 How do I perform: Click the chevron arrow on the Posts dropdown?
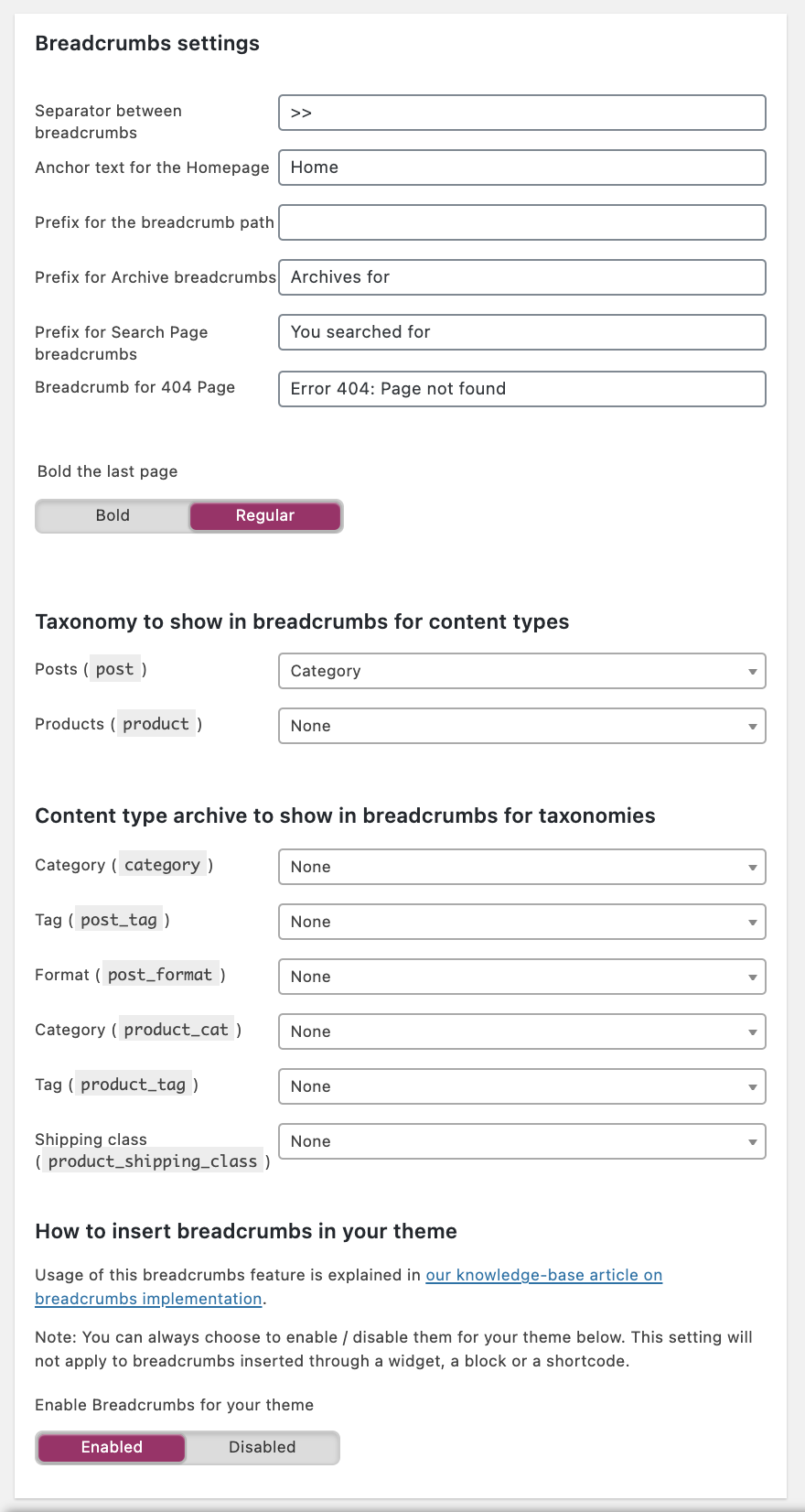(x=752, y=671)
